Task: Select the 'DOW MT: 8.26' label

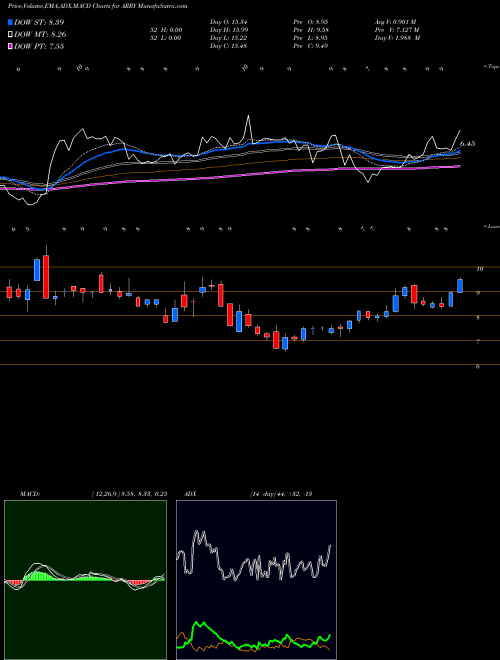Action: pyautogui.click(x=40, y=35)
